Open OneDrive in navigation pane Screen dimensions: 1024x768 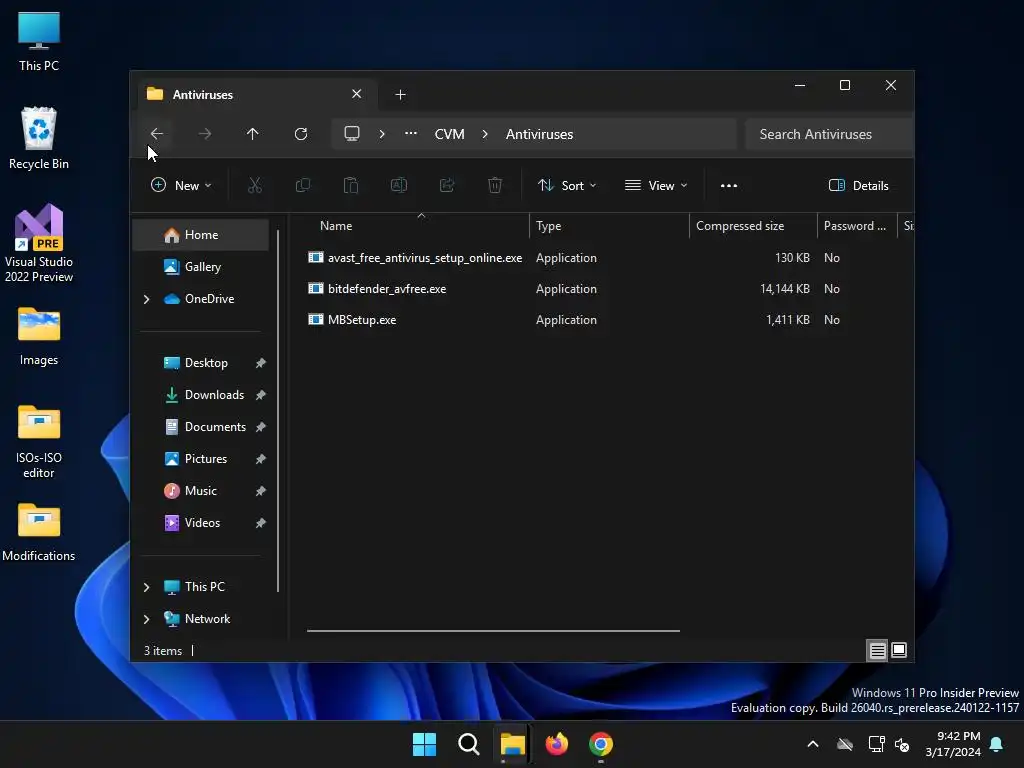[209, 299]
